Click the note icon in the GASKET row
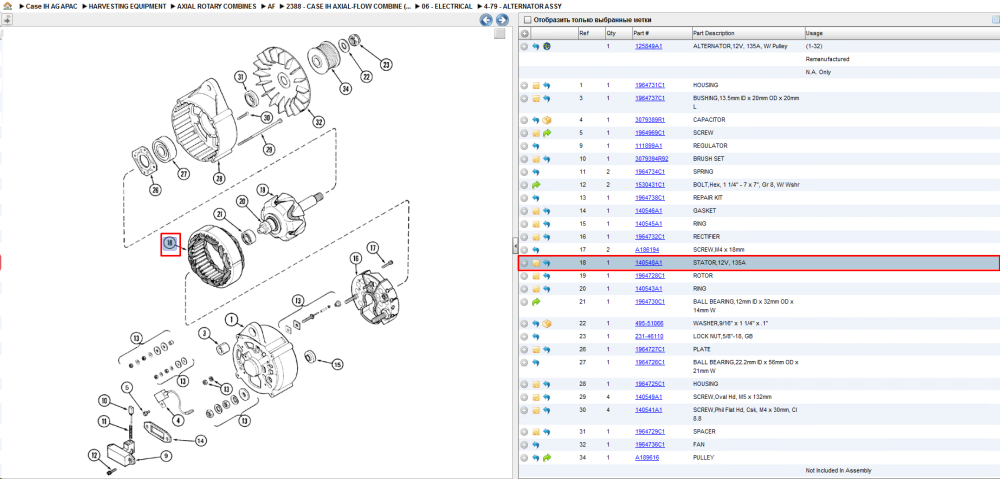 click(536, 211)
